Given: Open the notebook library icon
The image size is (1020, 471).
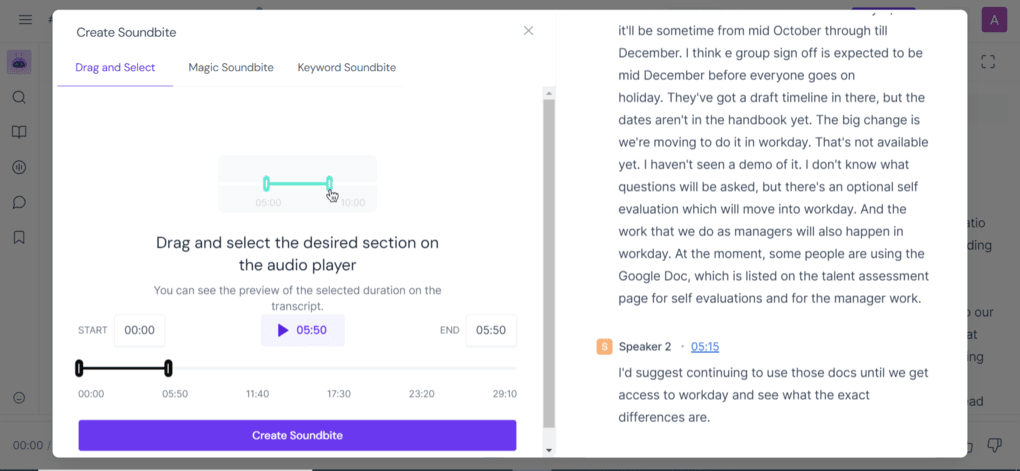Looking at the screenshot, I should tap(19, 132).
